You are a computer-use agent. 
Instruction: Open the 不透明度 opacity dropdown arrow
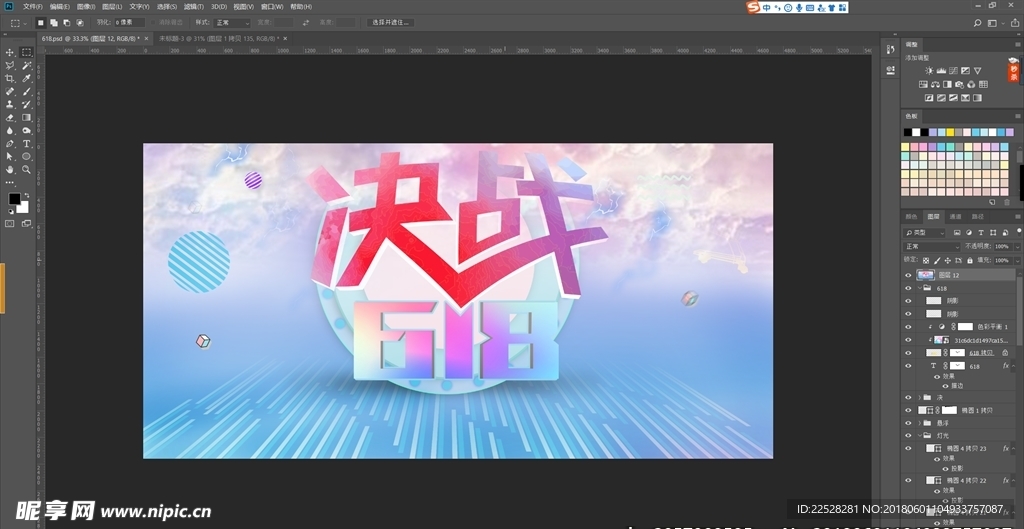(1017, 246)
